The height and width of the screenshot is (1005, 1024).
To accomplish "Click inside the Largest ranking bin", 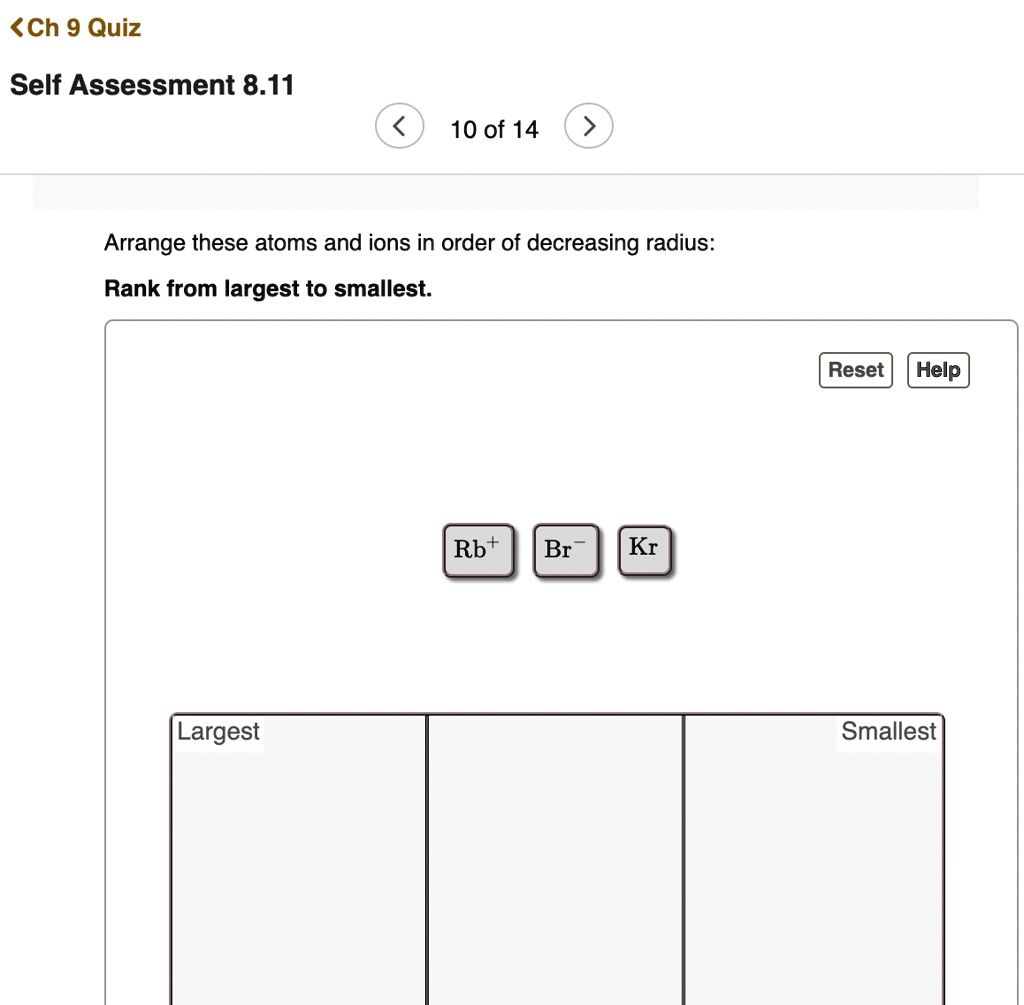I will [x=298, y=870].
